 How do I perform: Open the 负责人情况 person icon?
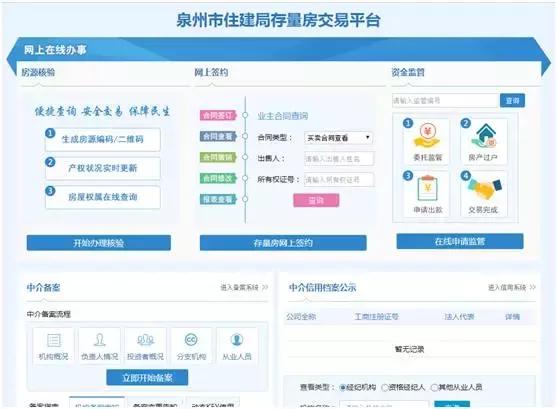[99, 340]
